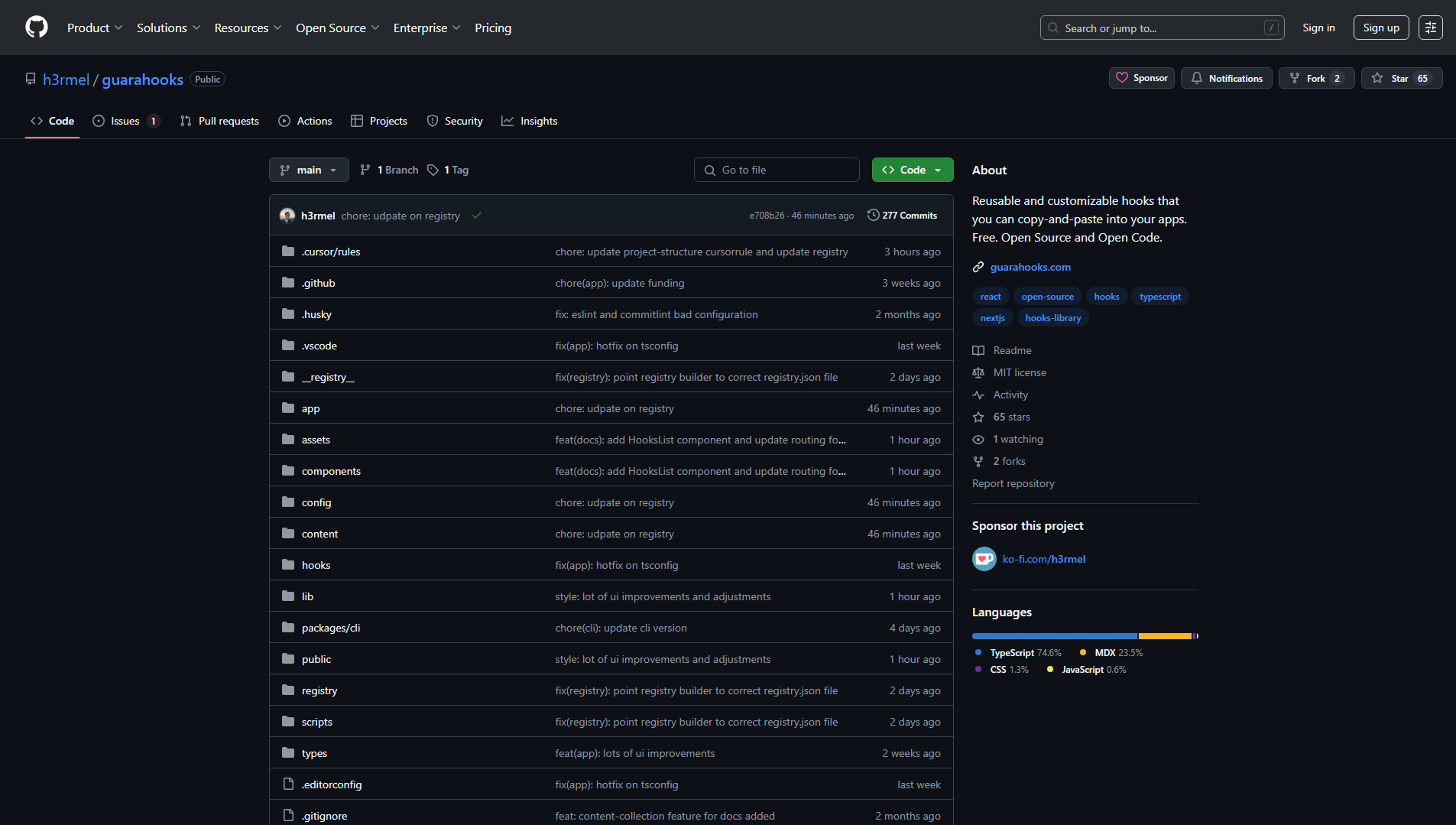The width and height of the screenshot is (1456, 825).
Task: Open the components folder name
Action: coord(331,471)
